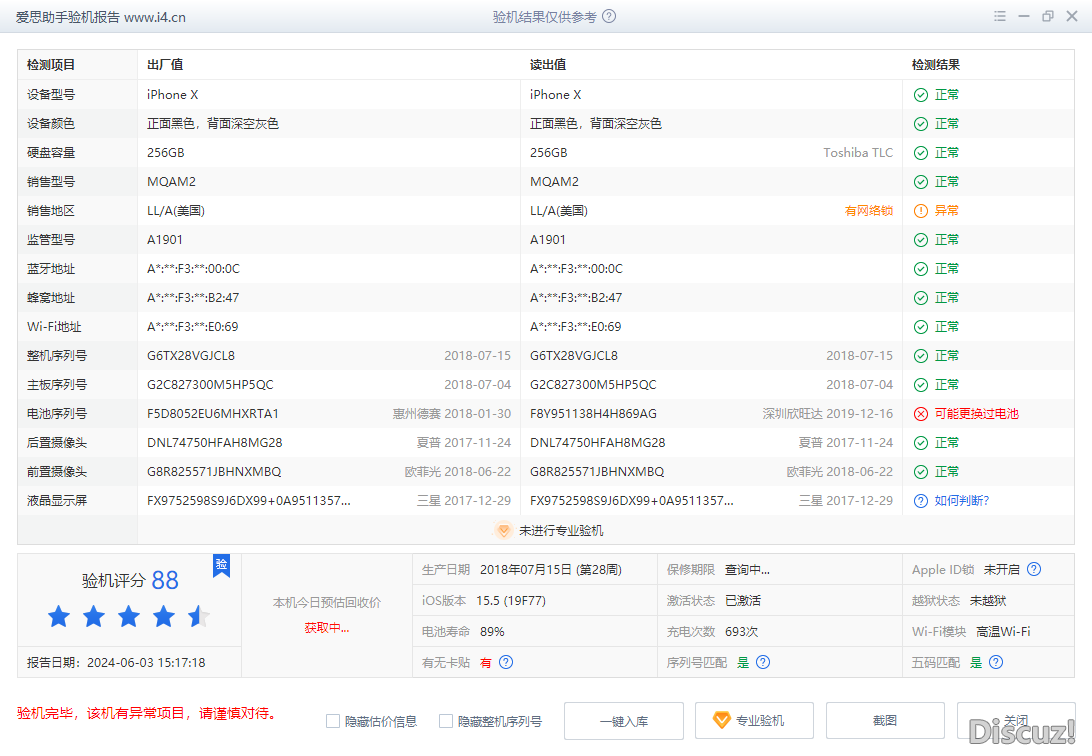Screen dimensions: 1092x756
Task: Click the first rating star
Action: tap(59, 616)
